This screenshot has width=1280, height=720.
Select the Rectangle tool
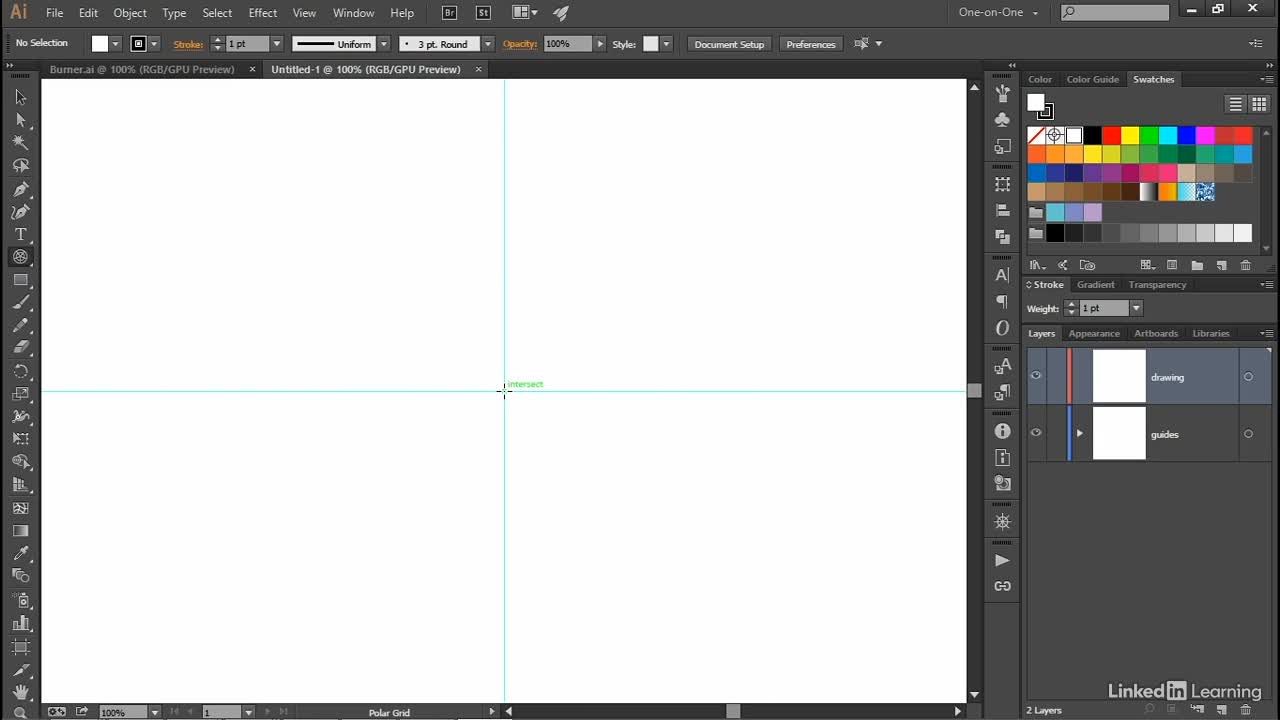[x=20, y=280]
